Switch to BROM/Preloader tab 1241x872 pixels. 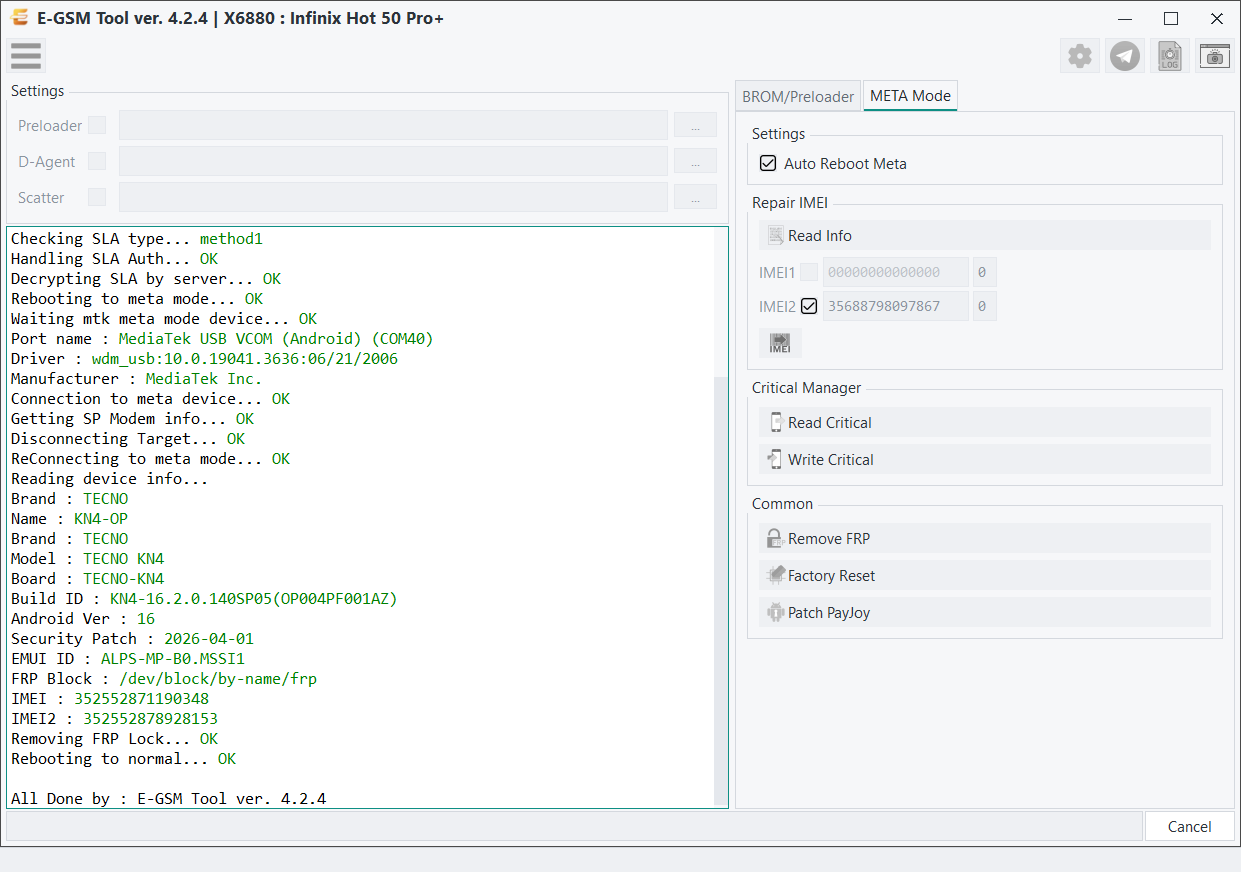798,96
